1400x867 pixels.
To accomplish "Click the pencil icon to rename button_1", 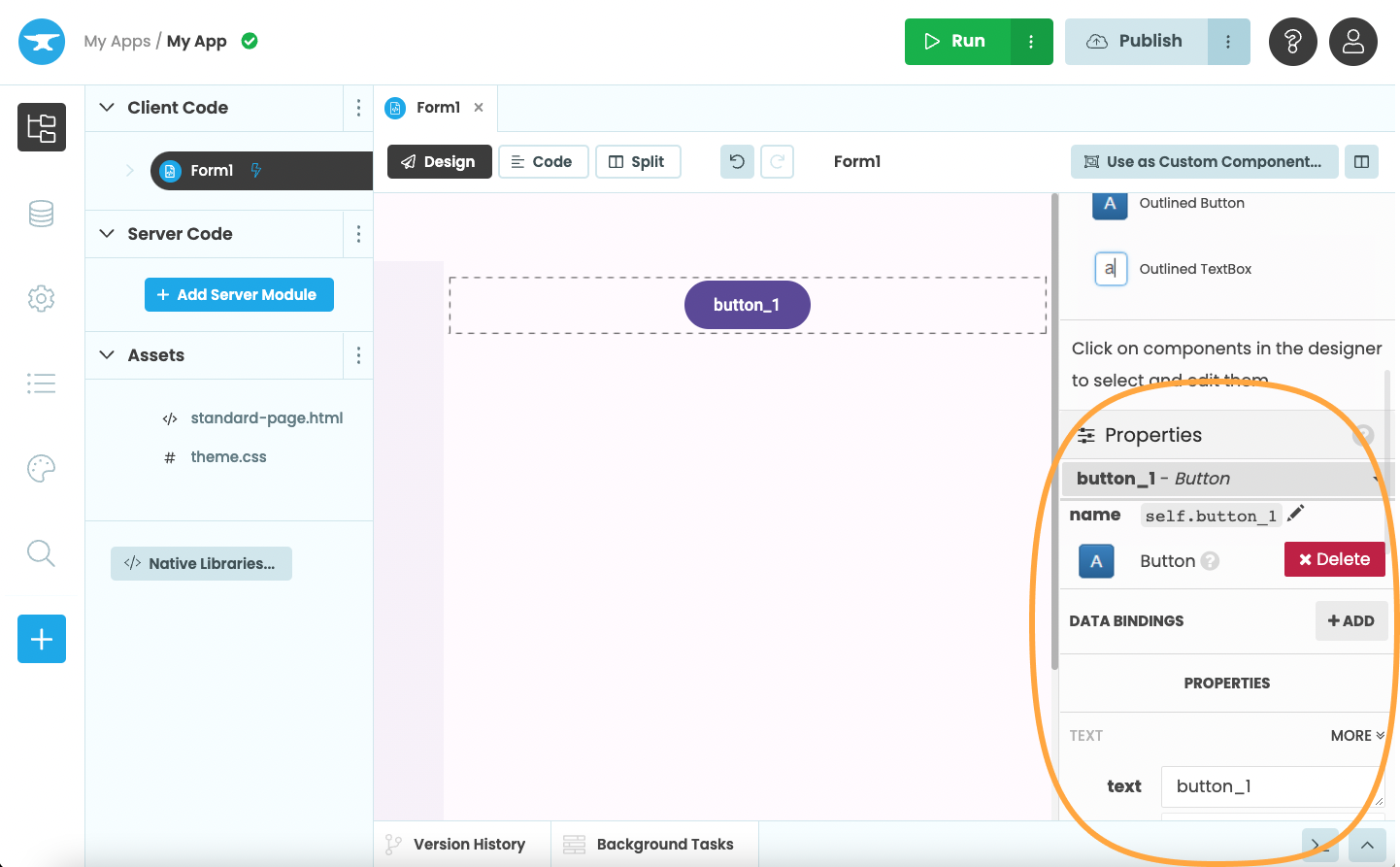I will (1295, 514).
